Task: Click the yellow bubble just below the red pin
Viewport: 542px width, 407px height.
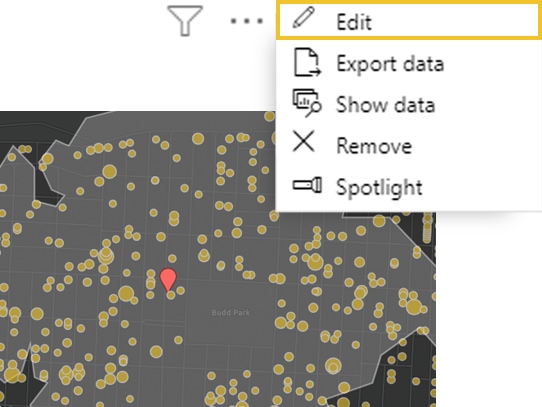Action: [x=171, y=295]
